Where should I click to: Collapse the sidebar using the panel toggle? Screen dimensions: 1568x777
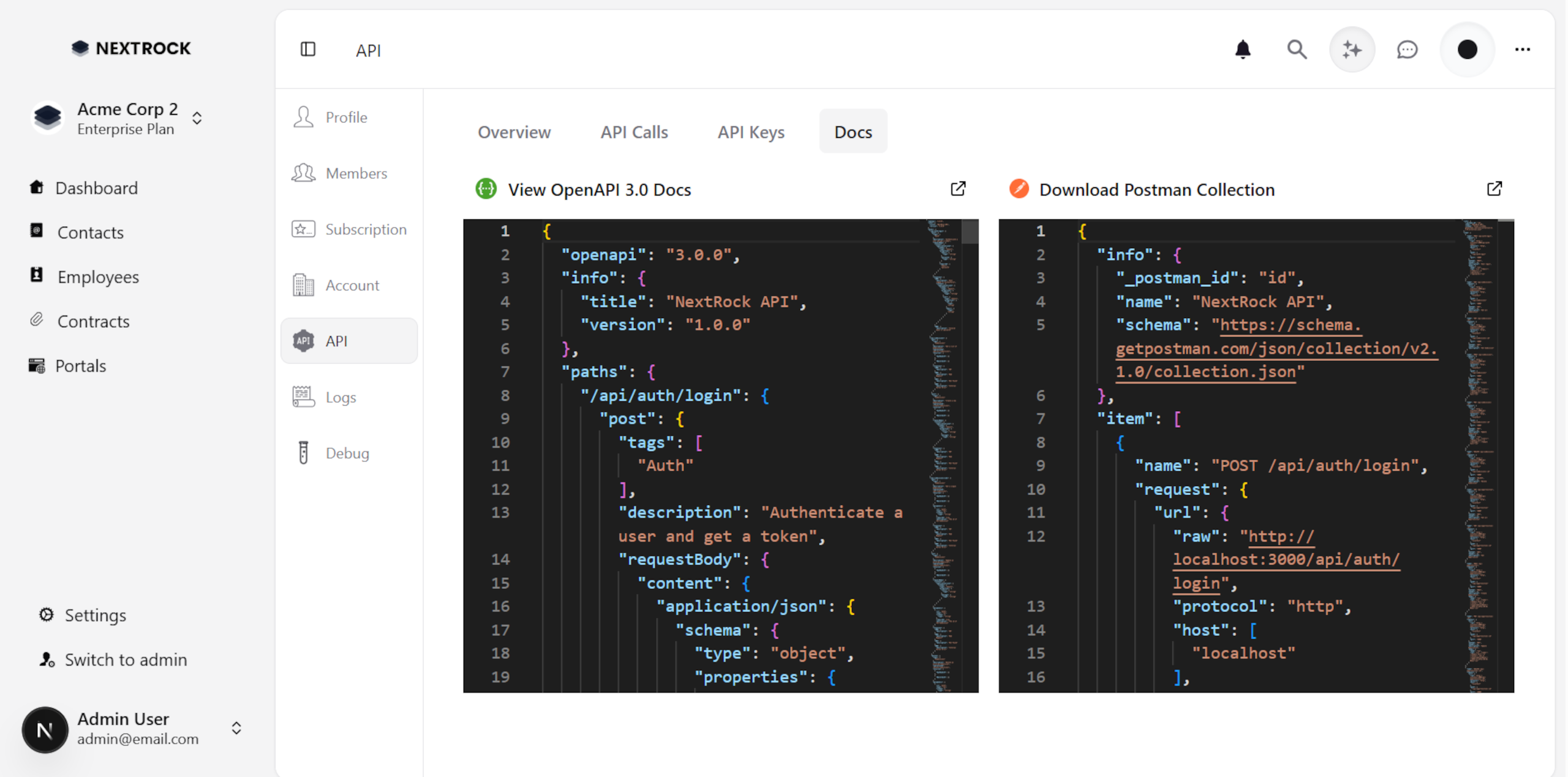(308, 50)
